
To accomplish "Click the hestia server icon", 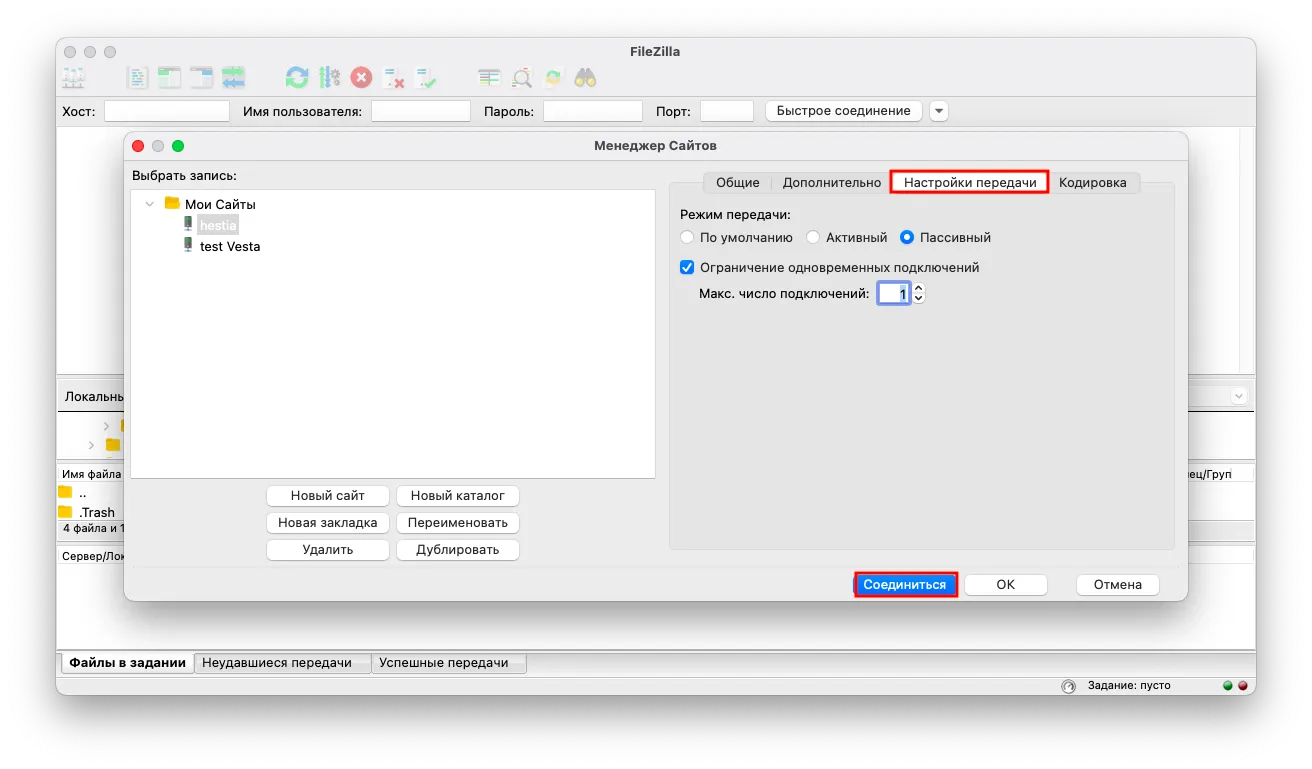I will 188,225.
